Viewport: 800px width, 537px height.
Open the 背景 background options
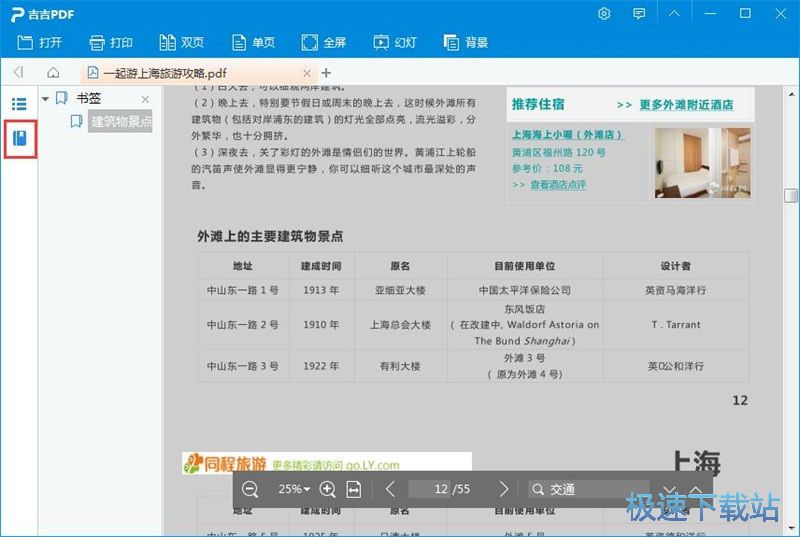(x=466, y=42)
